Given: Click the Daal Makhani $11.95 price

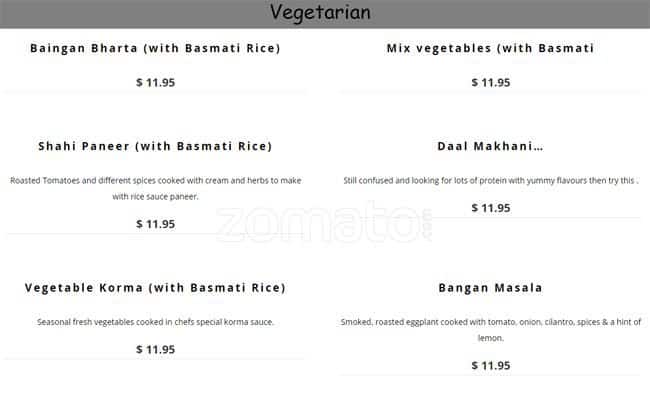Looking at the screenshot, I should [x=490, y=208].
